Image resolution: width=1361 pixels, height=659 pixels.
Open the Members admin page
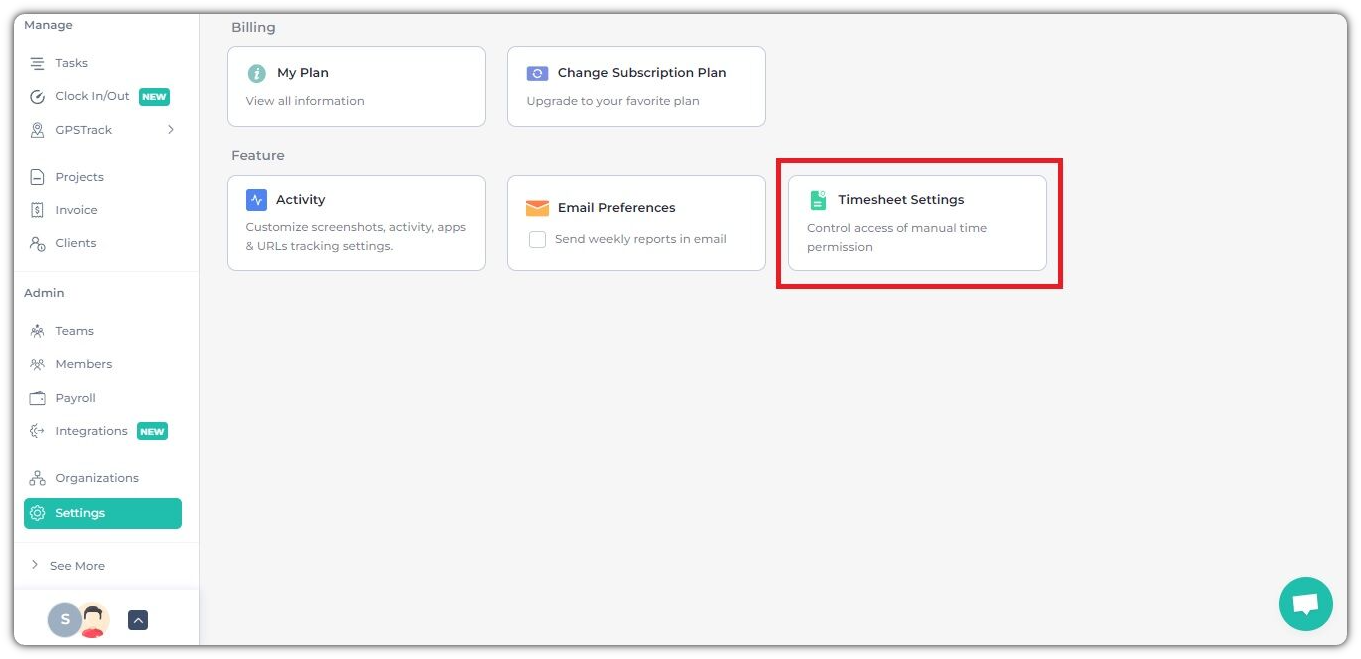pyautogui.click(x=83, y=364)
